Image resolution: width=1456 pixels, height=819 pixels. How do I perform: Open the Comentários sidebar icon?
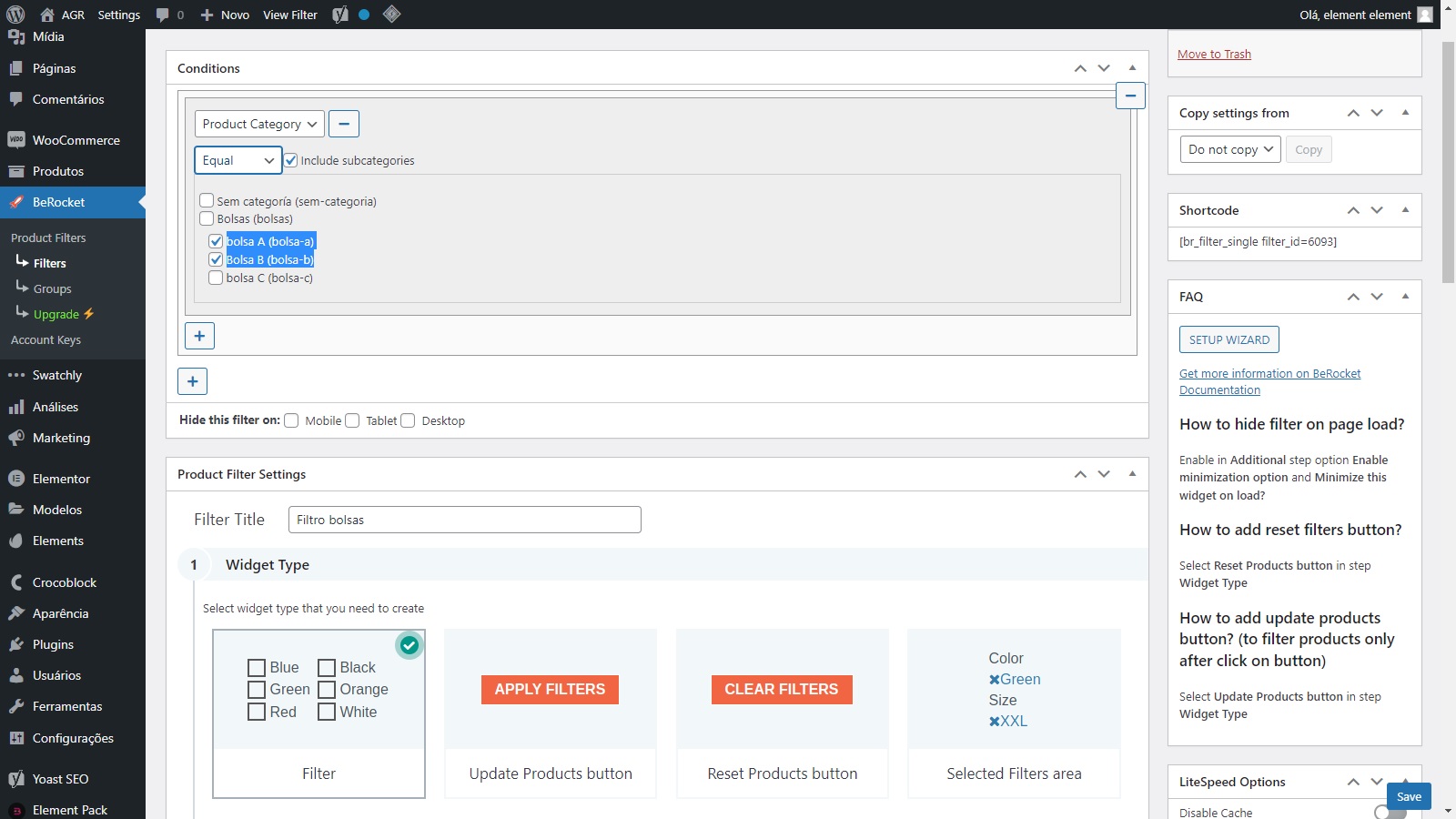pos(15,99)
